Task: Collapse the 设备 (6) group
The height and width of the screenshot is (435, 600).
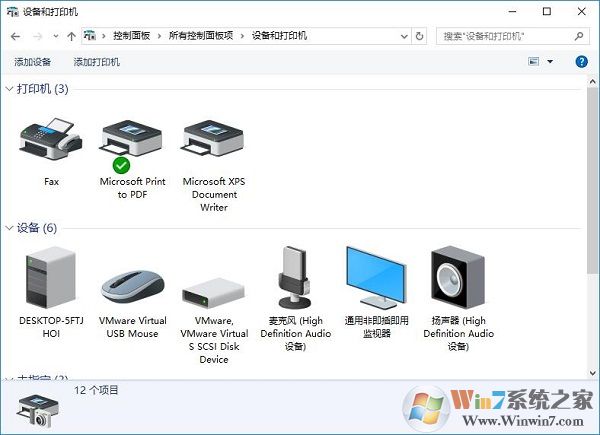Action: (x=9, y=228)
